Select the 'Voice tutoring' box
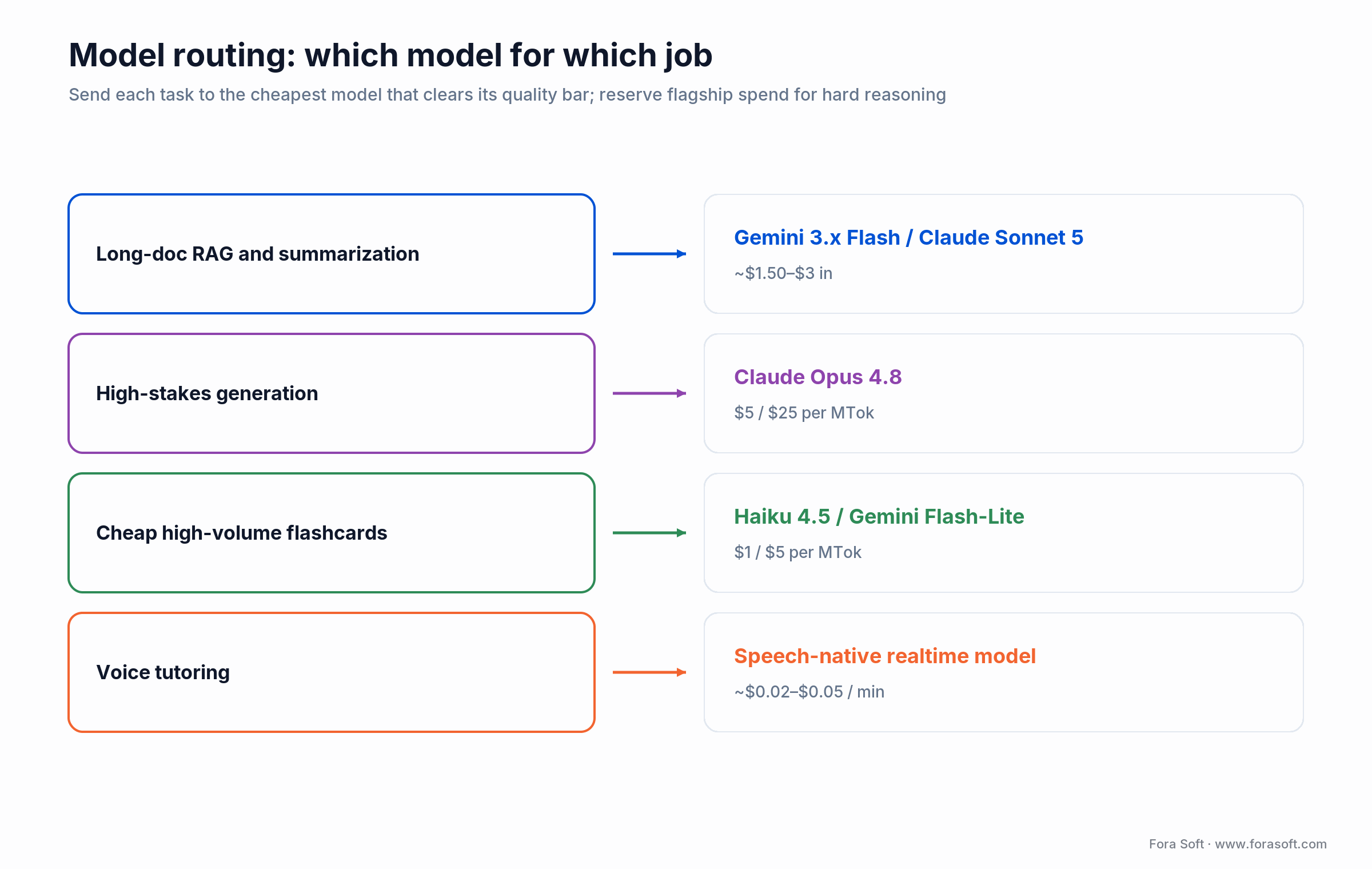Viewport: 1372px width, 869px height. 332,672
